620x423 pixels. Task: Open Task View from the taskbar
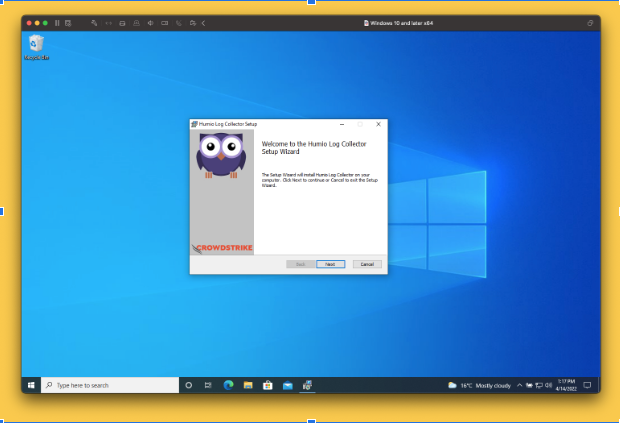pos(208,385)
